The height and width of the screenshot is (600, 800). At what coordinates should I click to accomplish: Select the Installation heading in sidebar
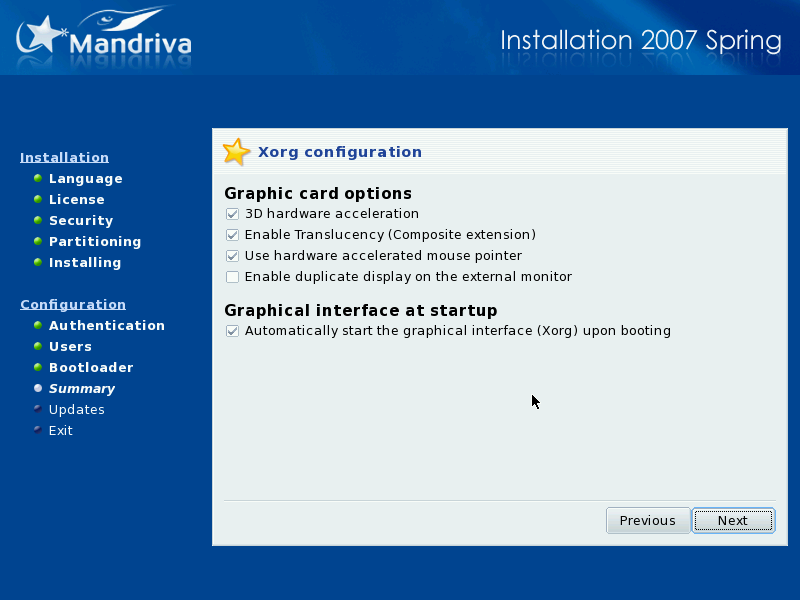pos(64,157)
